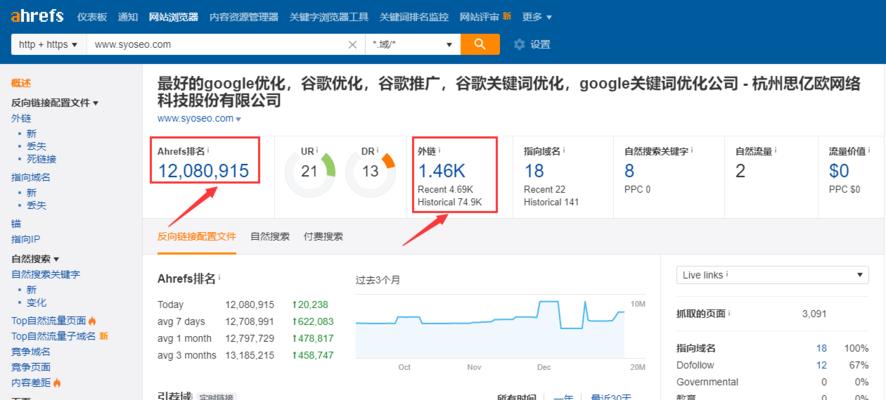Click 死链接 in the sidebar
Viewport: 886px width, 400px height.
(41, 159)
